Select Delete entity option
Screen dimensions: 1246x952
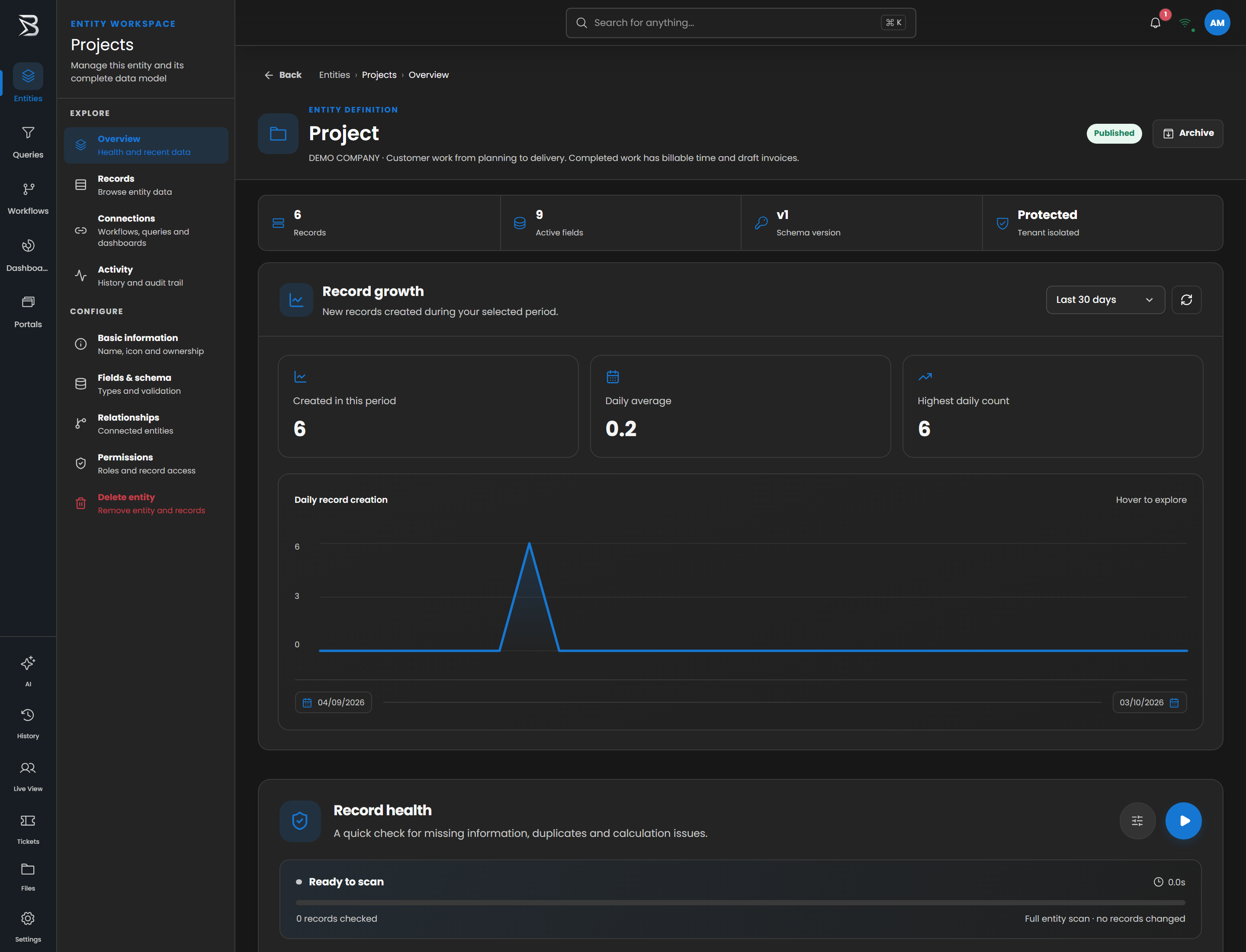[146, 503]
